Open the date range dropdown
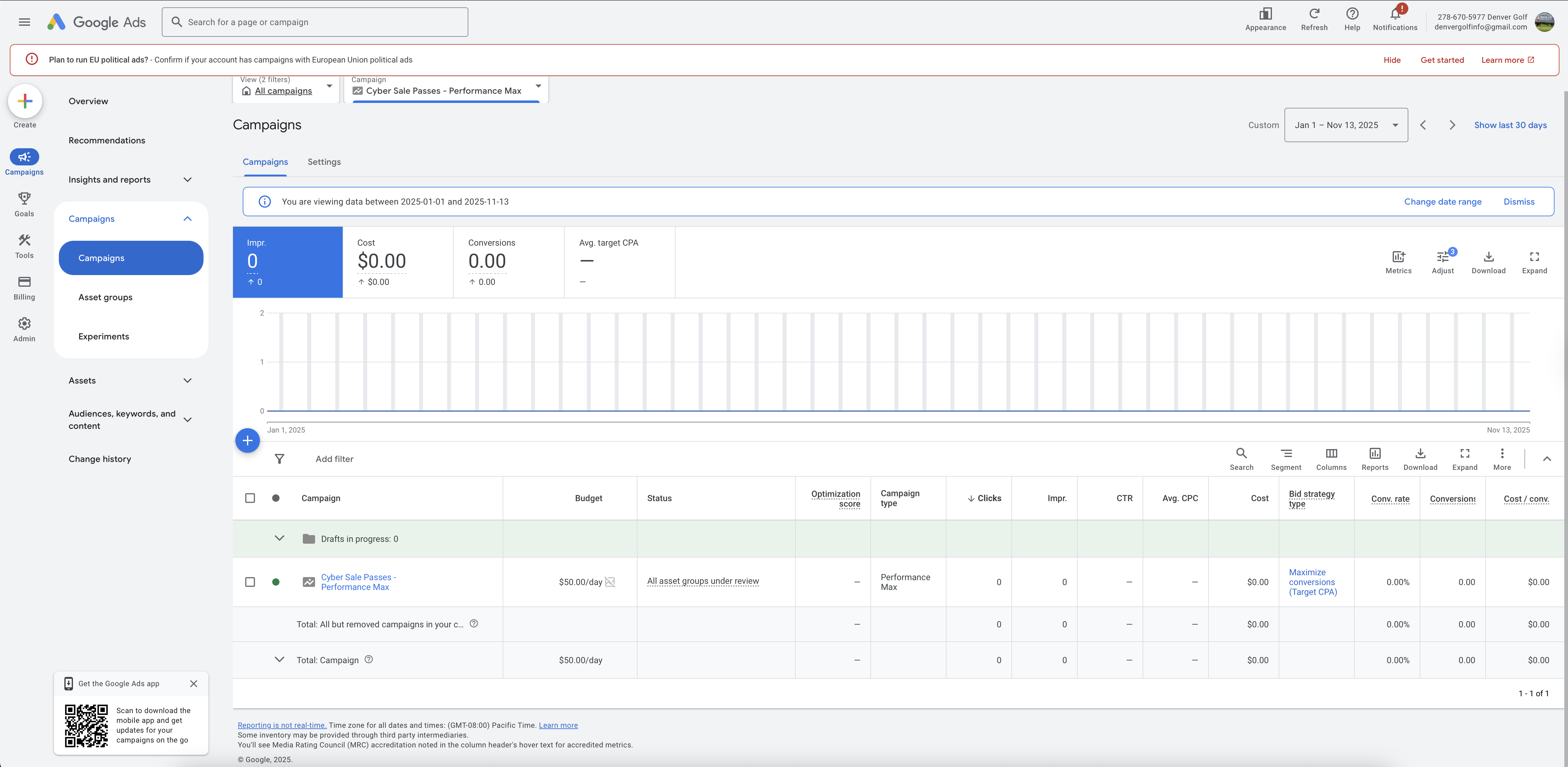The image size is (1568, 767). (1346, 125)
